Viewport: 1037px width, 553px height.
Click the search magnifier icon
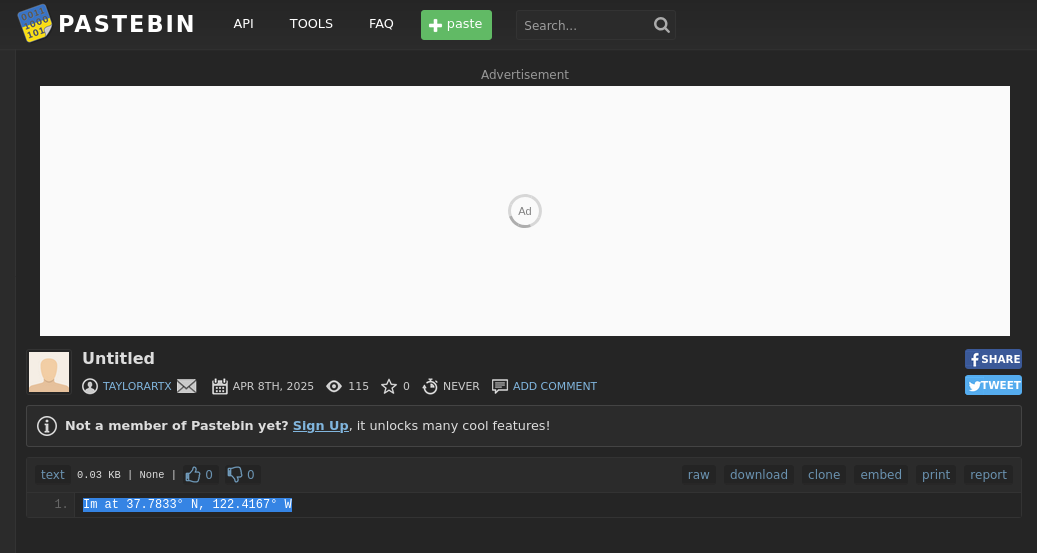coord(661,25)
